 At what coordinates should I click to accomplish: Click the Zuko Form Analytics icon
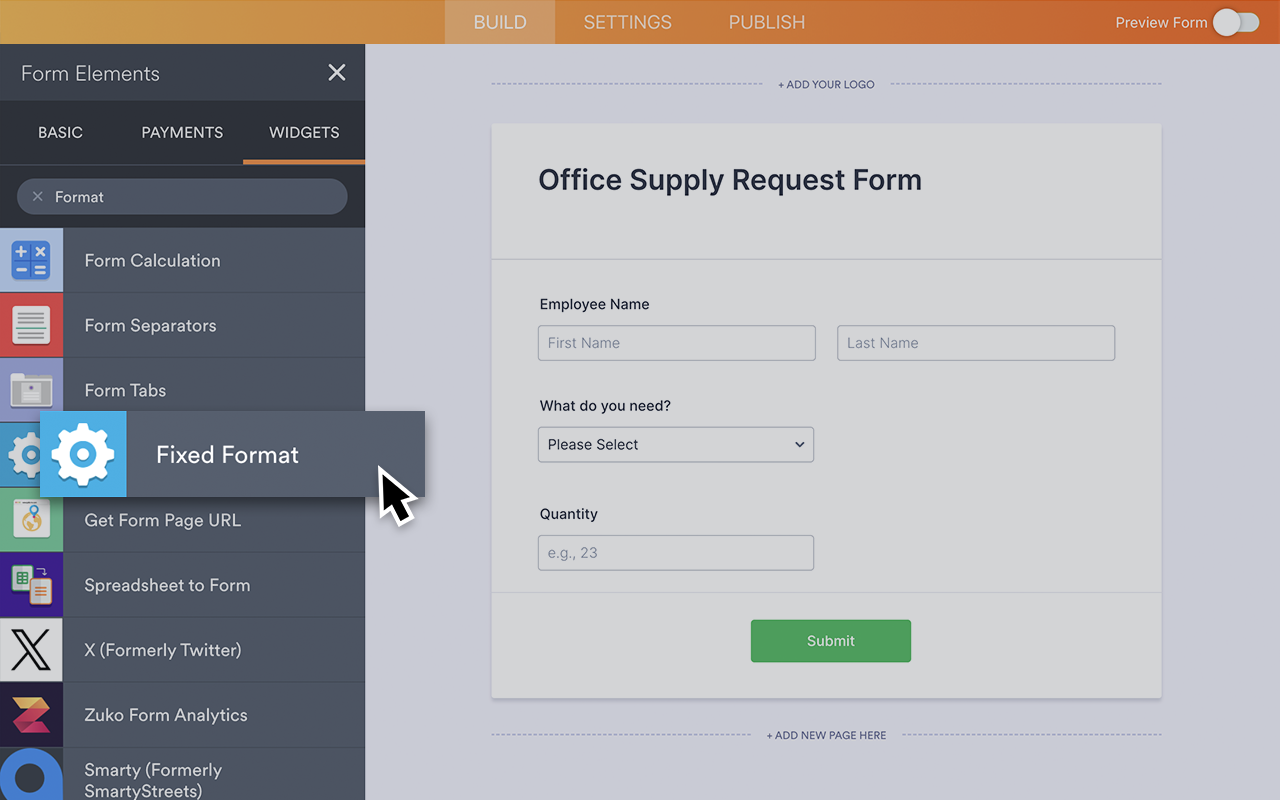(31, 715)
